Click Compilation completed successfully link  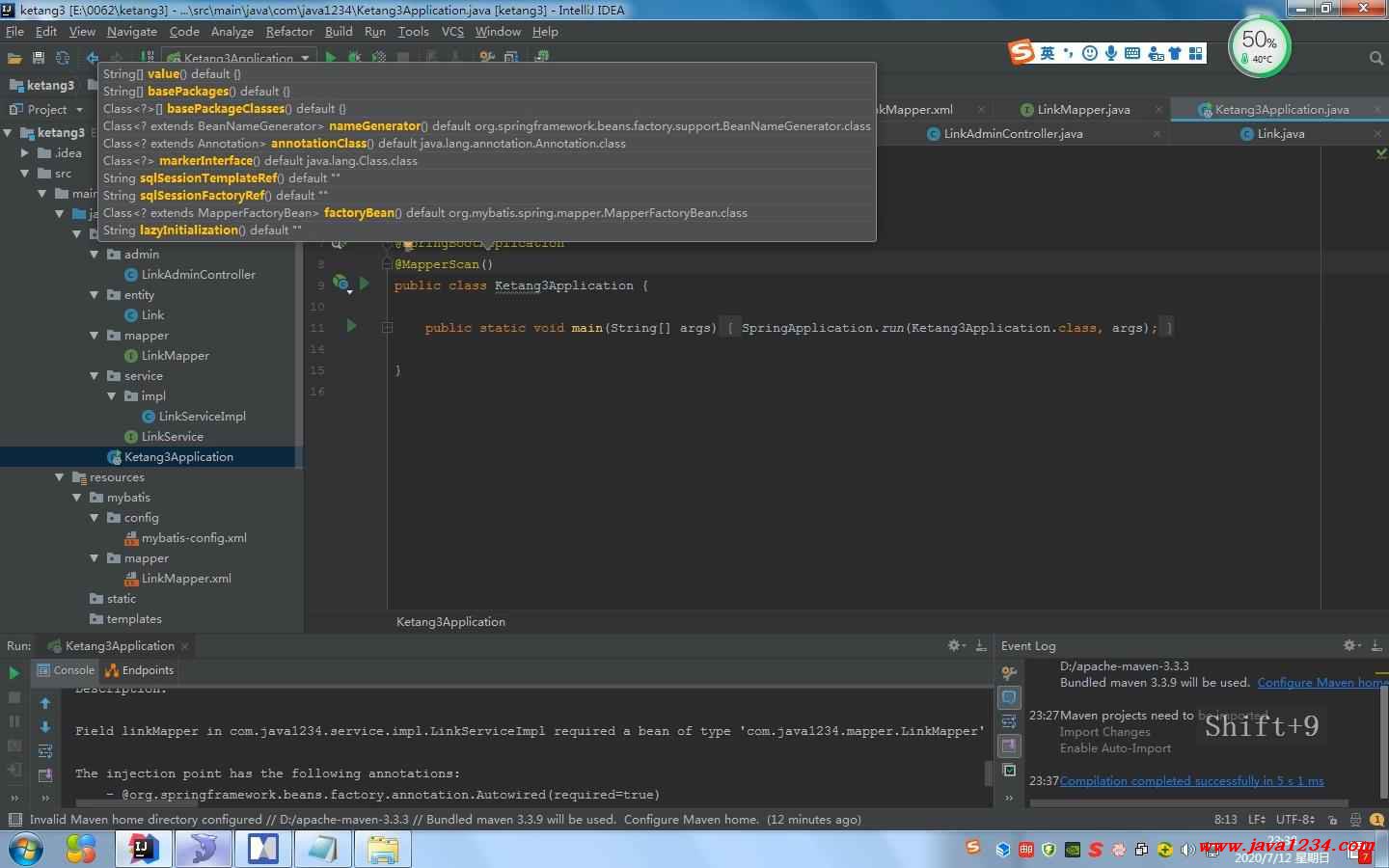pos(1191,781)
